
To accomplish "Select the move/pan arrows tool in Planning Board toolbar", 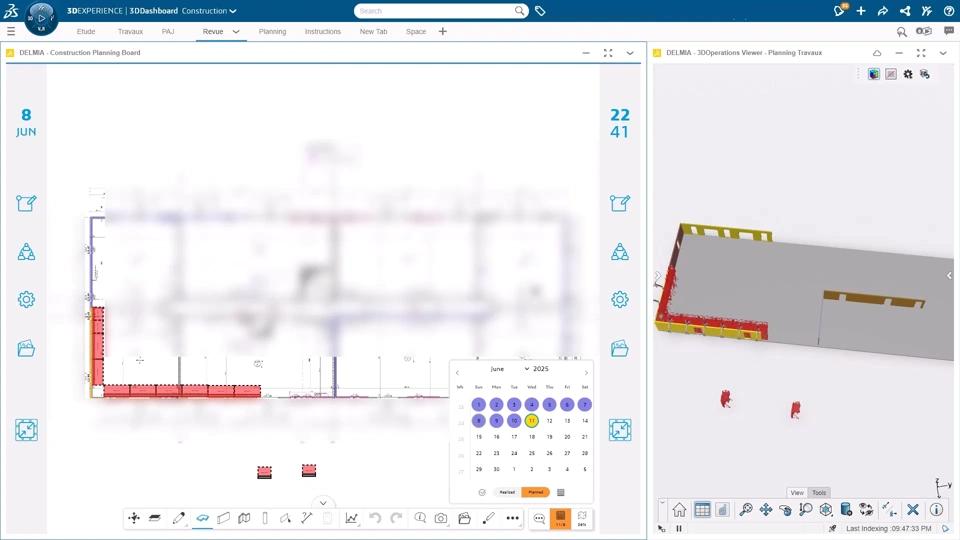I will (x=134, y=518).
